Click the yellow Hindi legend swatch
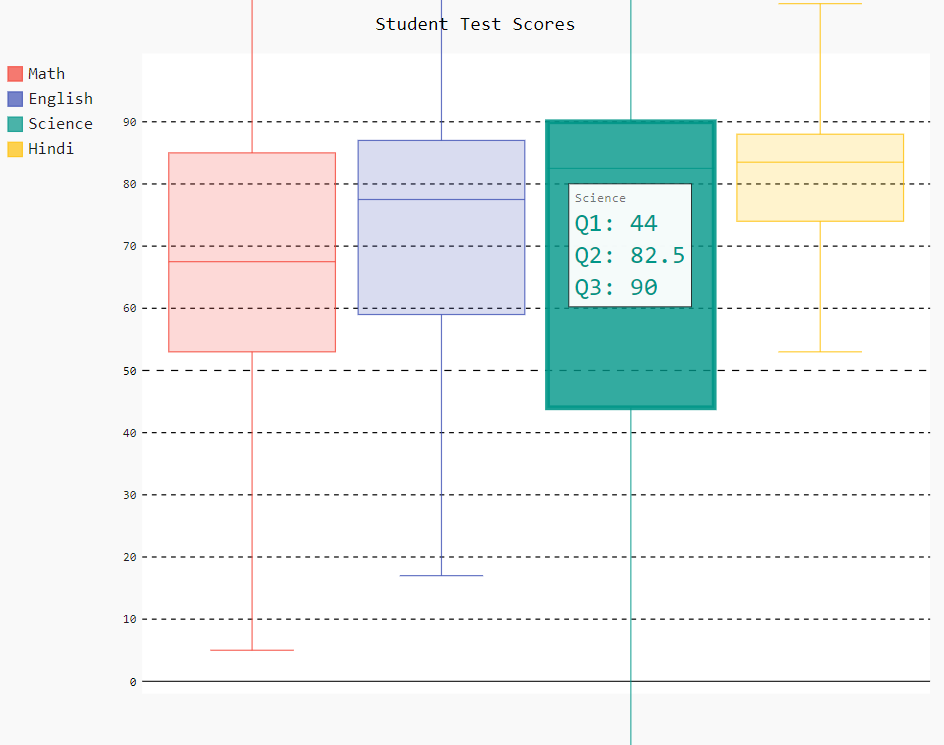Screen dimensions: 944x745 coord(15,149)
